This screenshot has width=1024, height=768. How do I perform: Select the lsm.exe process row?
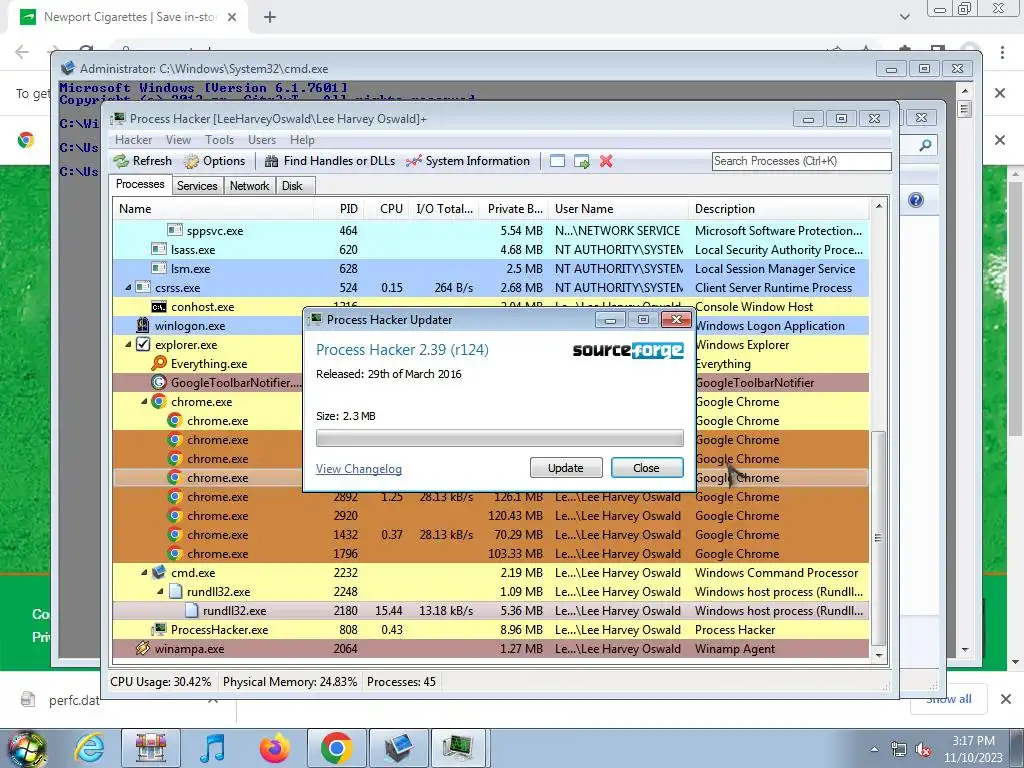(490, 268)
